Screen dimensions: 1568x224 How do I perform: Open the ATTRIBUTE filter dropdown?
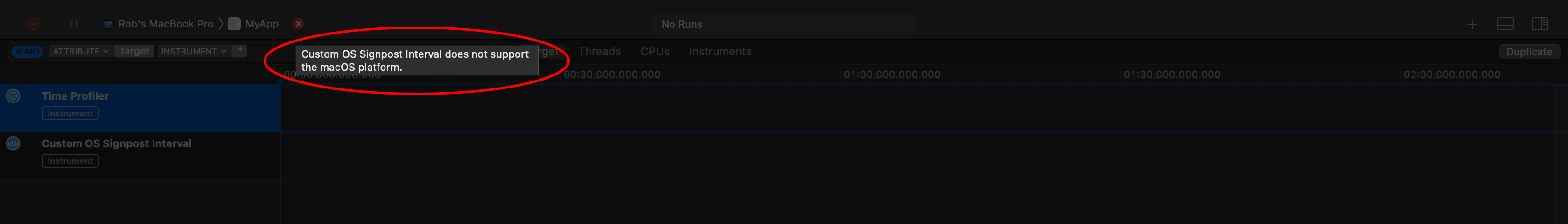click(x=80, y=52)
